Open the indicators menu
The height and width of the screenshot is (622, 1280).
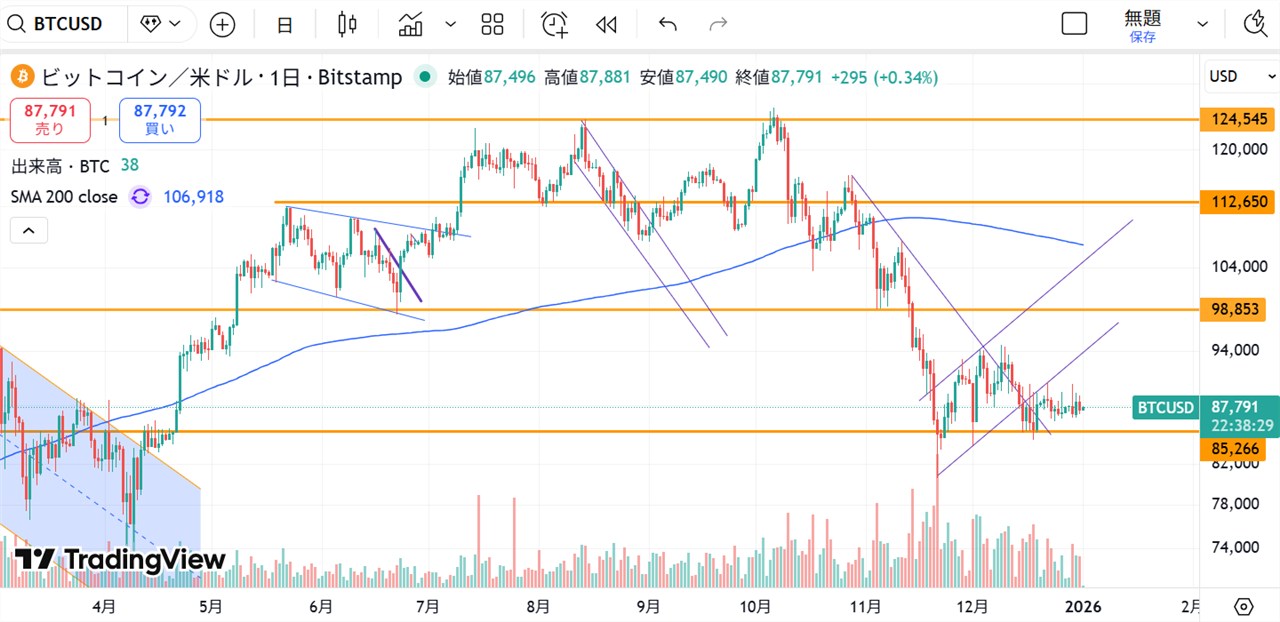click(411, 25)
